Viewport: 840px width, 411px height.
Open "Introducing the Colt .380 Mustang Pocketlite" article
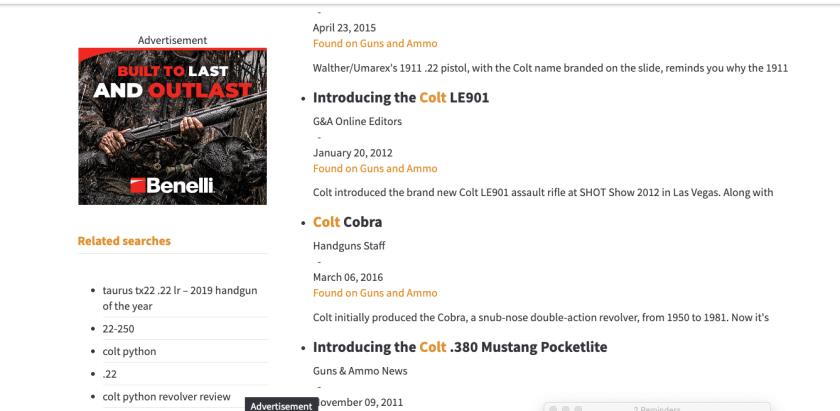(460, 347)
